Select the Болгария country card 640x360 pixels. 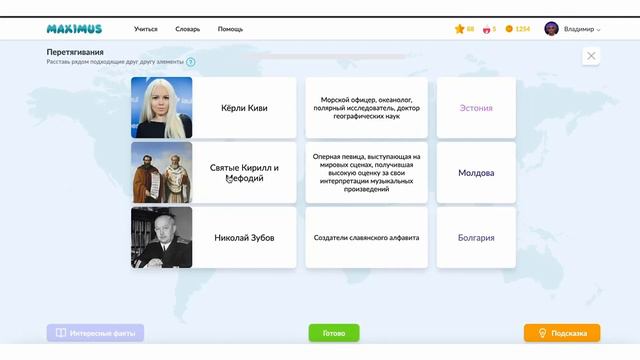476,238
